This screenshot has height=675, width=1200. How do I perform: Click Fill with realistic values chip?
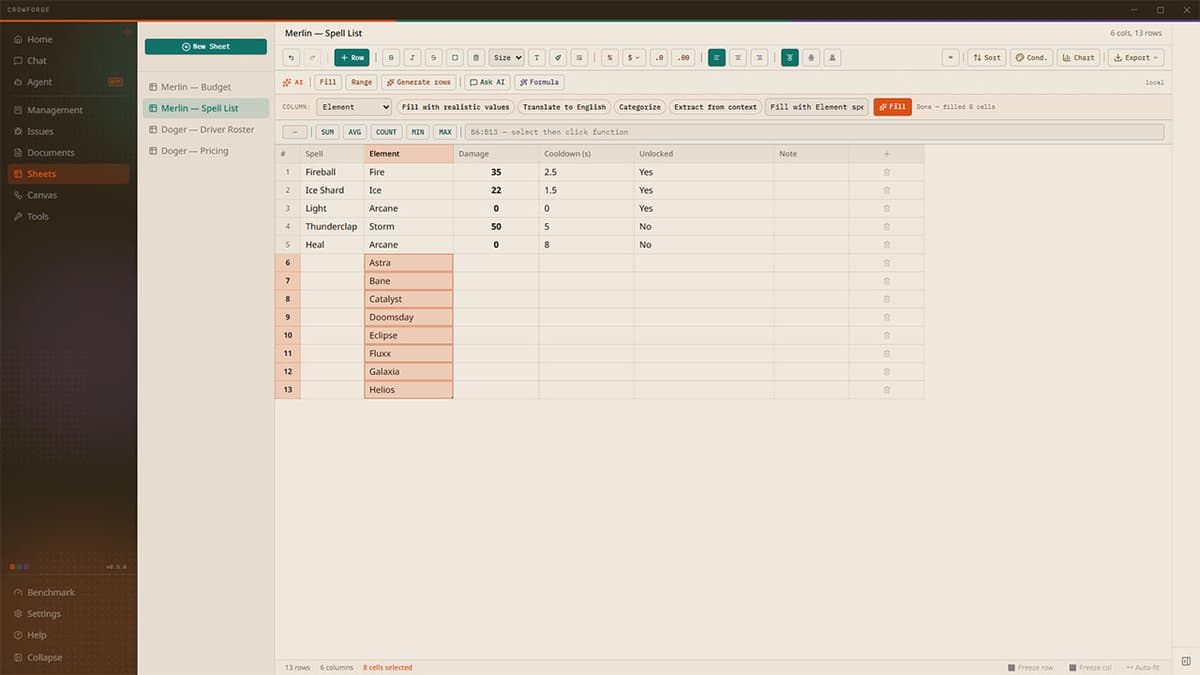455,107
